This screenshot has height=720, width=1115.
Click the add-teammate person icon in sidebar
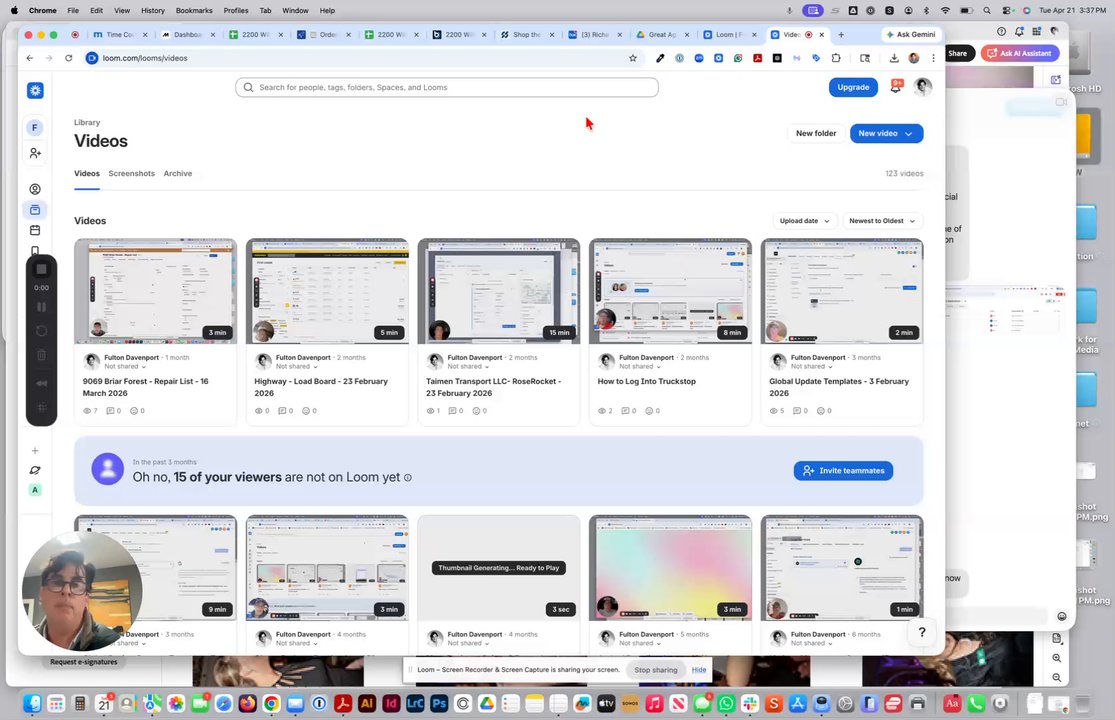coord(35,153)
